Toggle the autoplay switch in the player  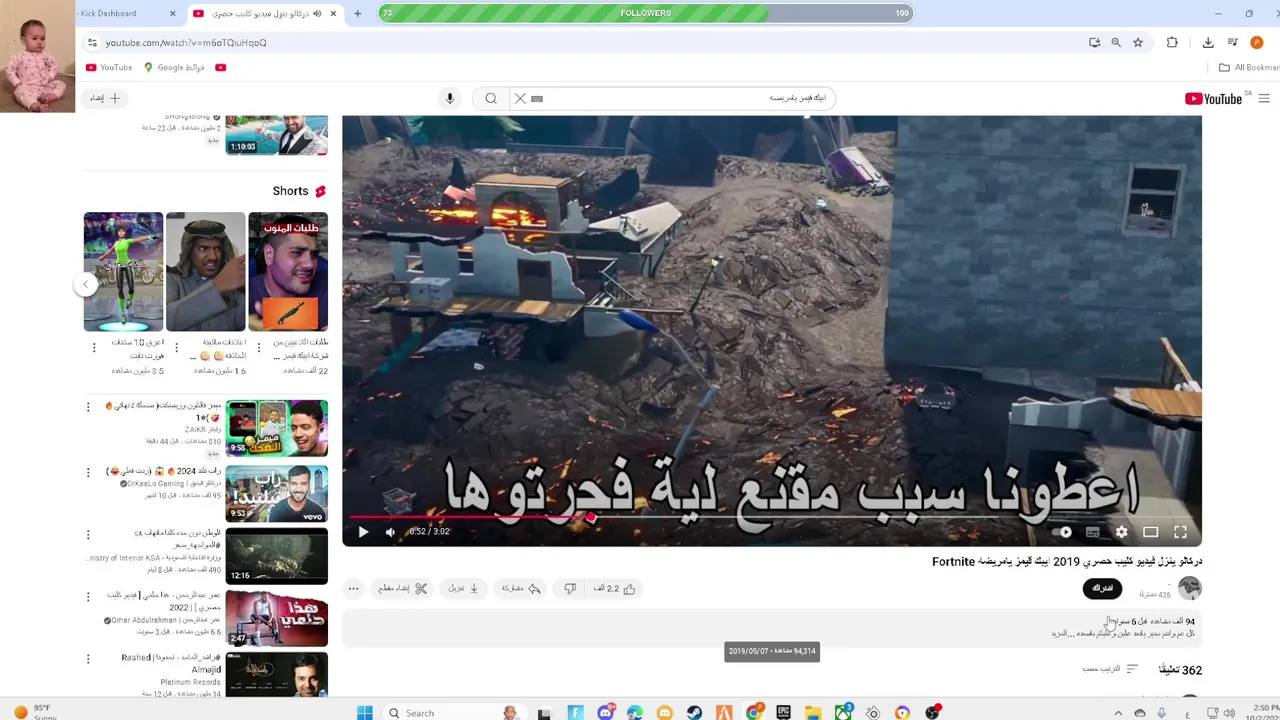pos(1063,532)
